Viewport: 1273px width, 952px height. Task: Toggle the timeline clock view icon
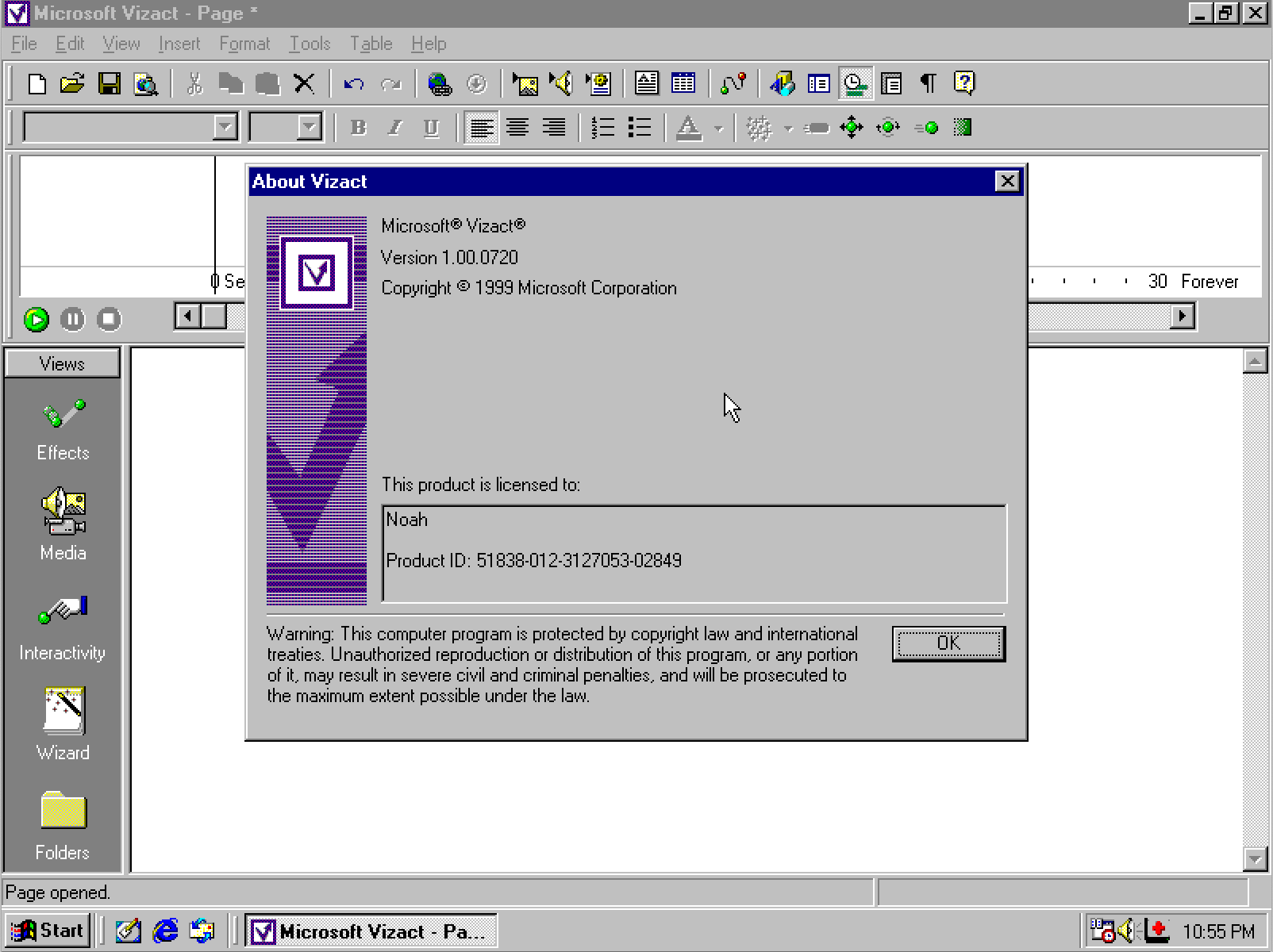pyautogui.click(x=855, y=83)
